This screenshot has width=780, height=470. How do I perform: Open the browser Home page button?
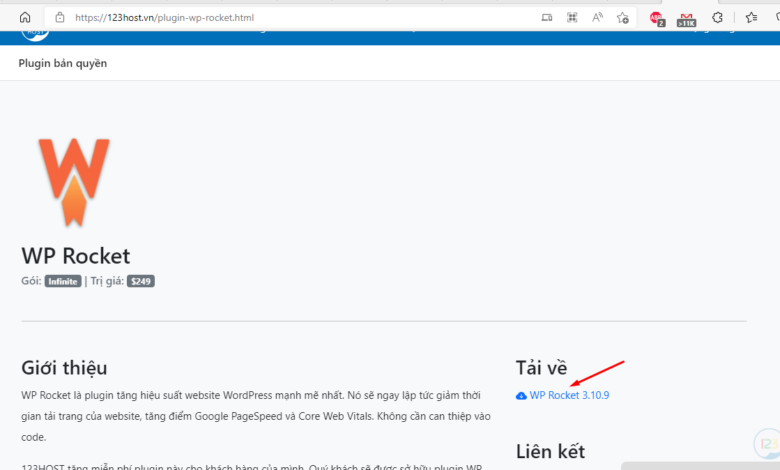click(25, 18)
